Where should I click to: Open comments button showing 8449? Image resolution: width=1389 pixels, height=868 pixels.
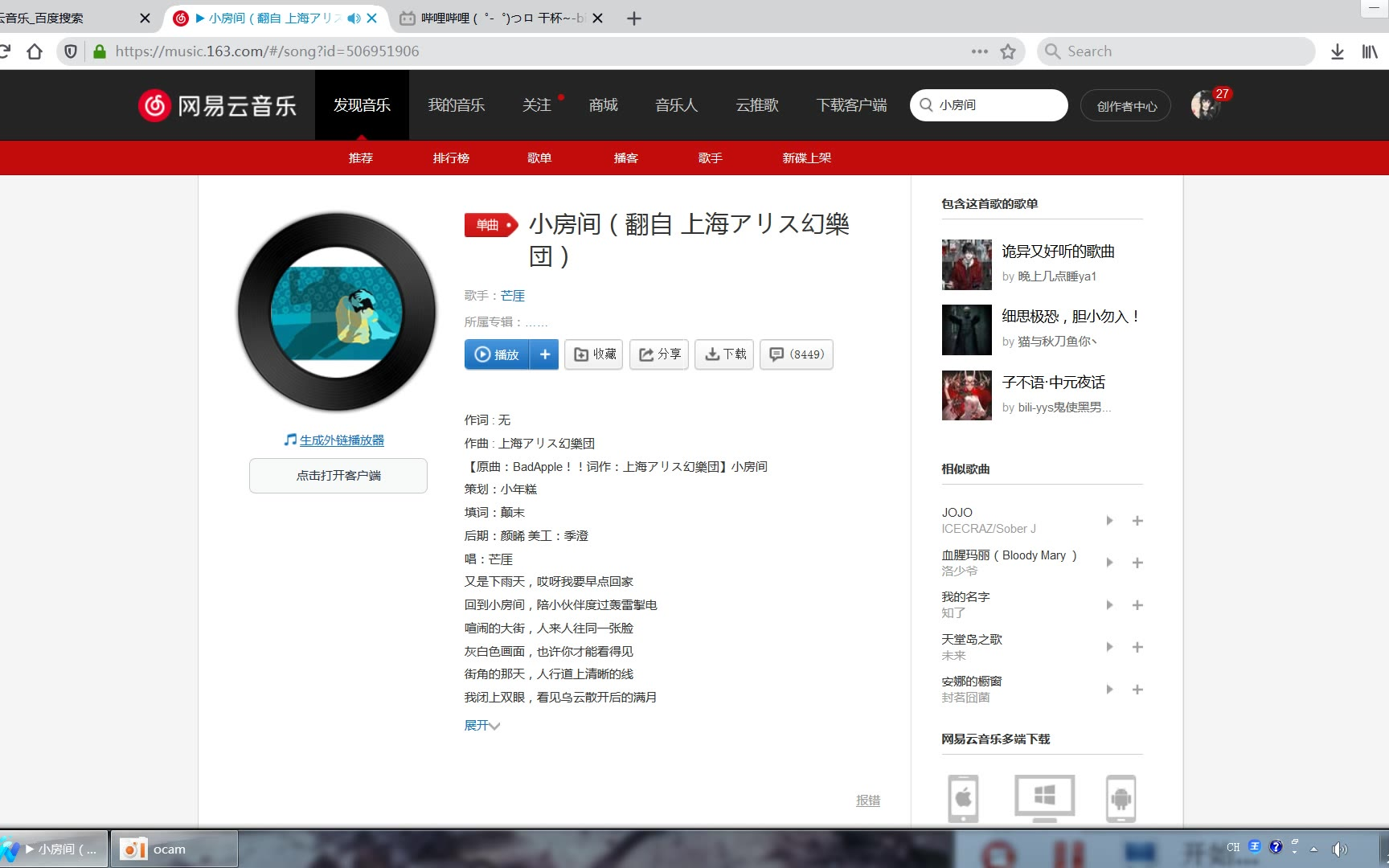click(797, 354)
